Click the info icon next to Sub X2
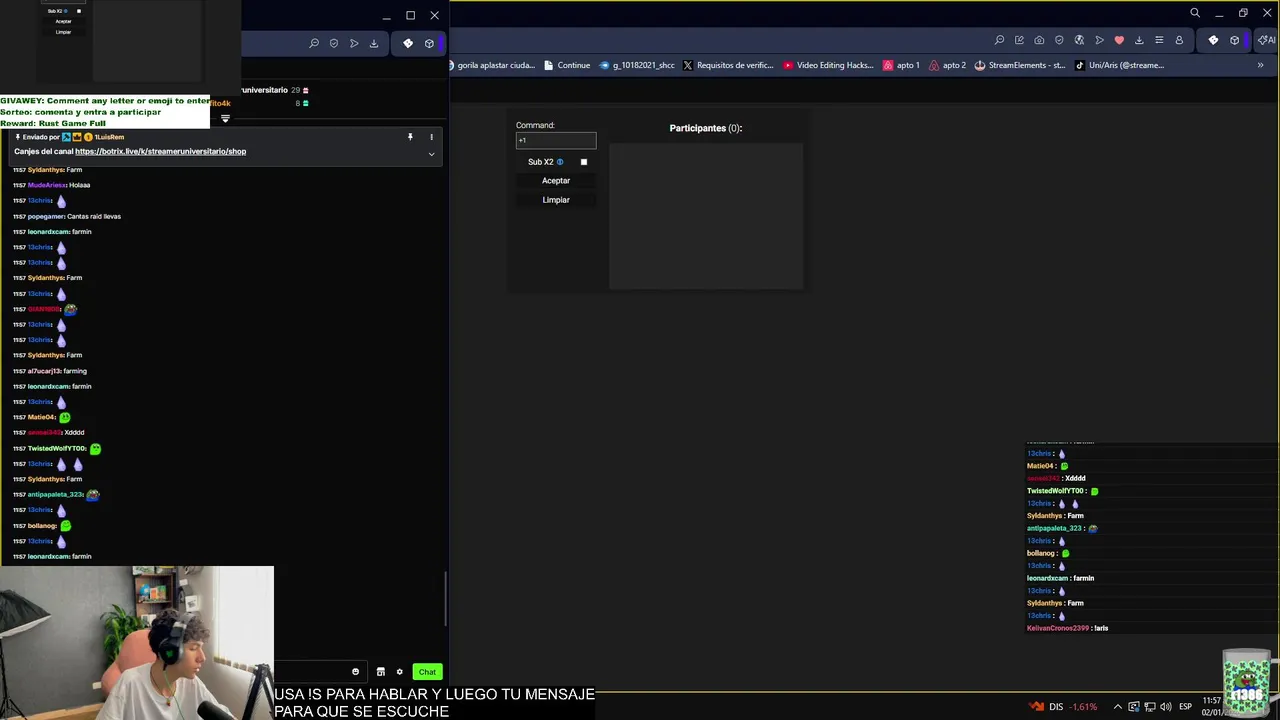This screenshot has width=1280, height=720. 560,162
